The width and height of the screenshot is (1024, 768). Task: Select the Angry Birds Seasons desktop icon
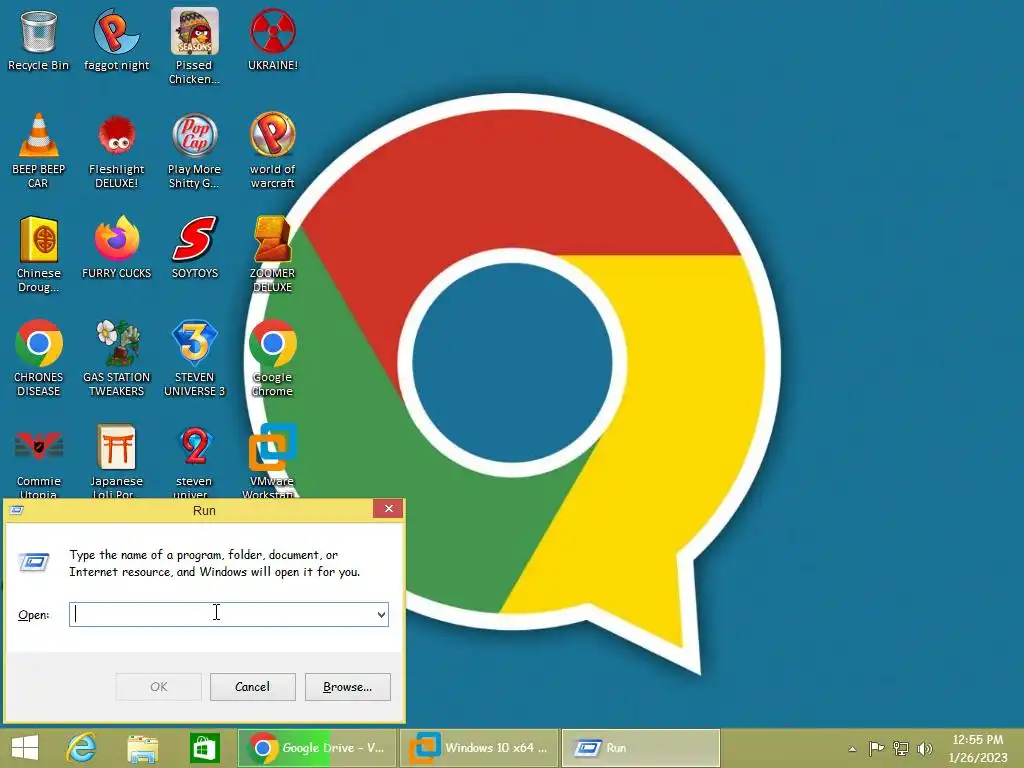194,46
